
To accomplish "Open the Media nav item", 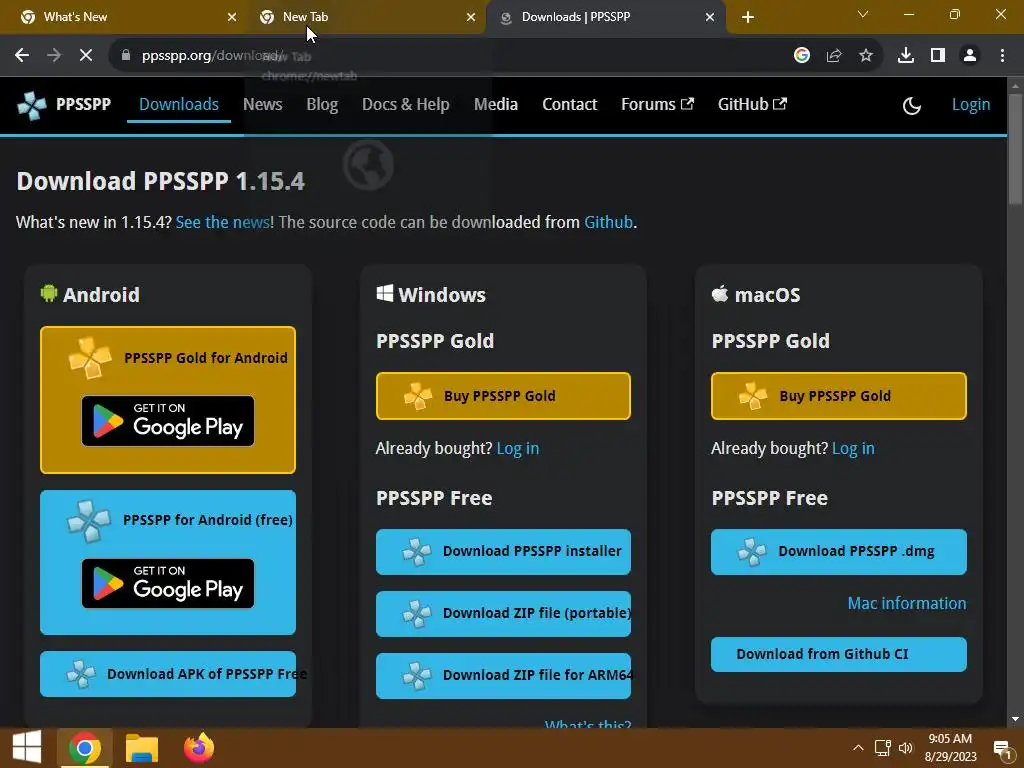I will [496, 104].
